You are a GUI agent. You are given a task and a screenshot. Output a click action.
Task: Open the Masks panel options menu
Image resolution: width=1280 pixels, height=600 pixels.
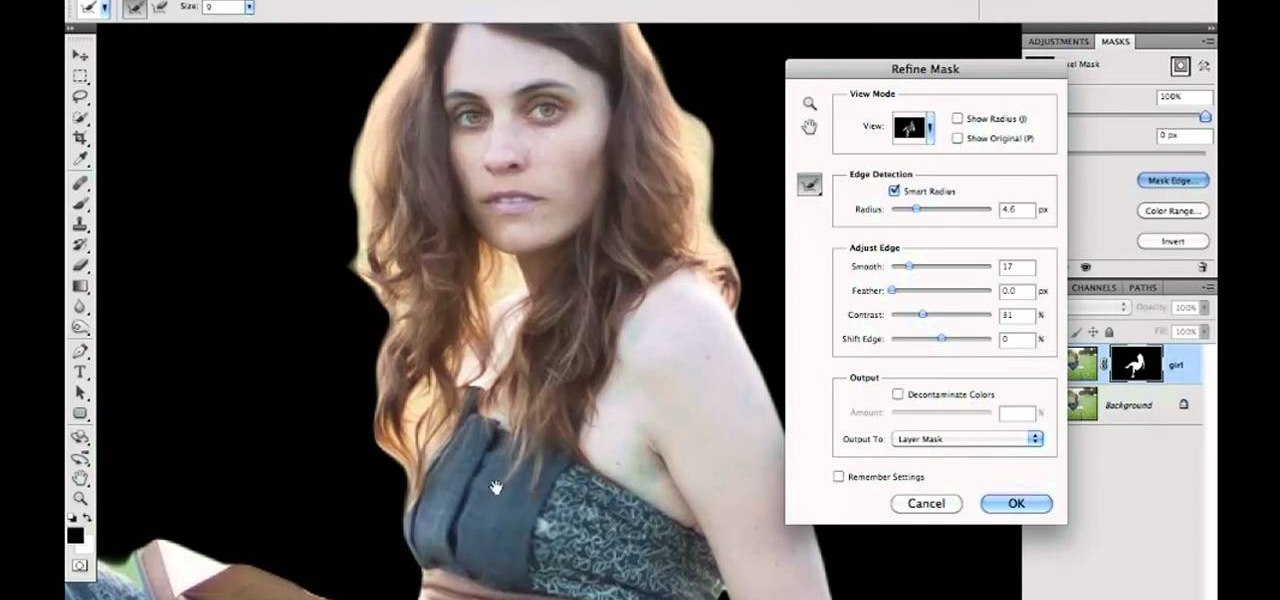(x=1208, y=41)
